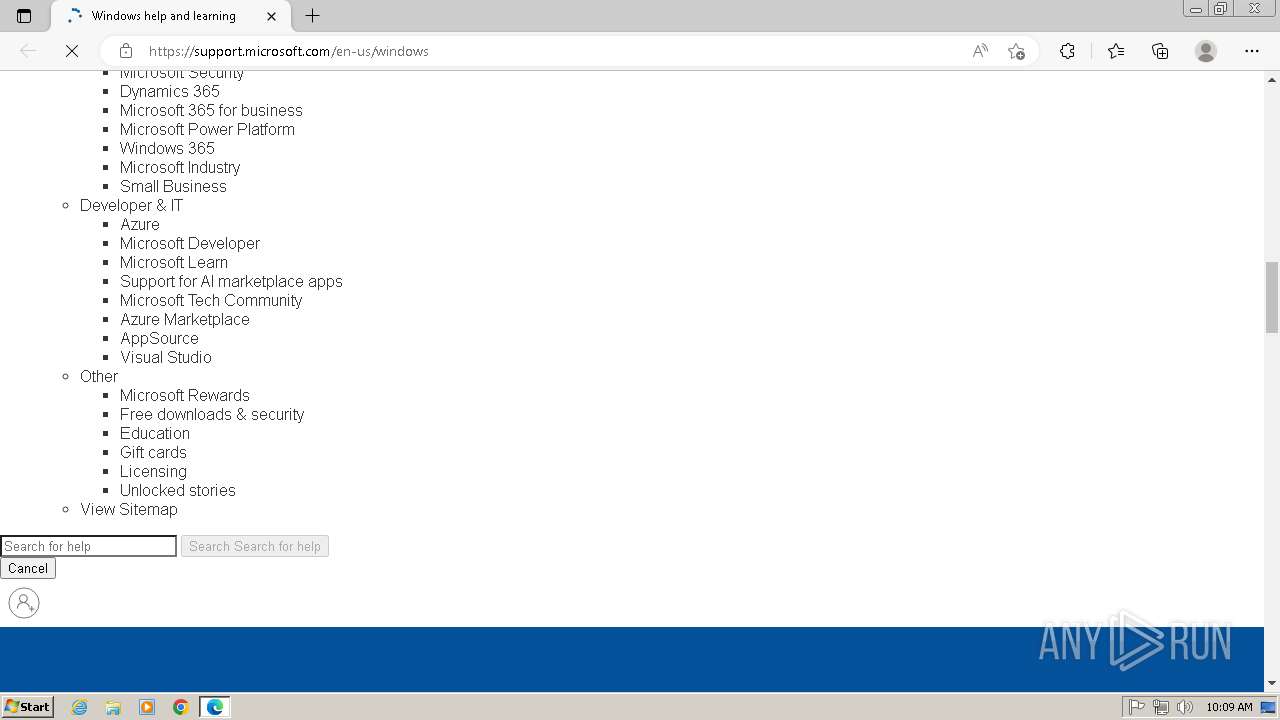Stop loading the page

point(72,51)
